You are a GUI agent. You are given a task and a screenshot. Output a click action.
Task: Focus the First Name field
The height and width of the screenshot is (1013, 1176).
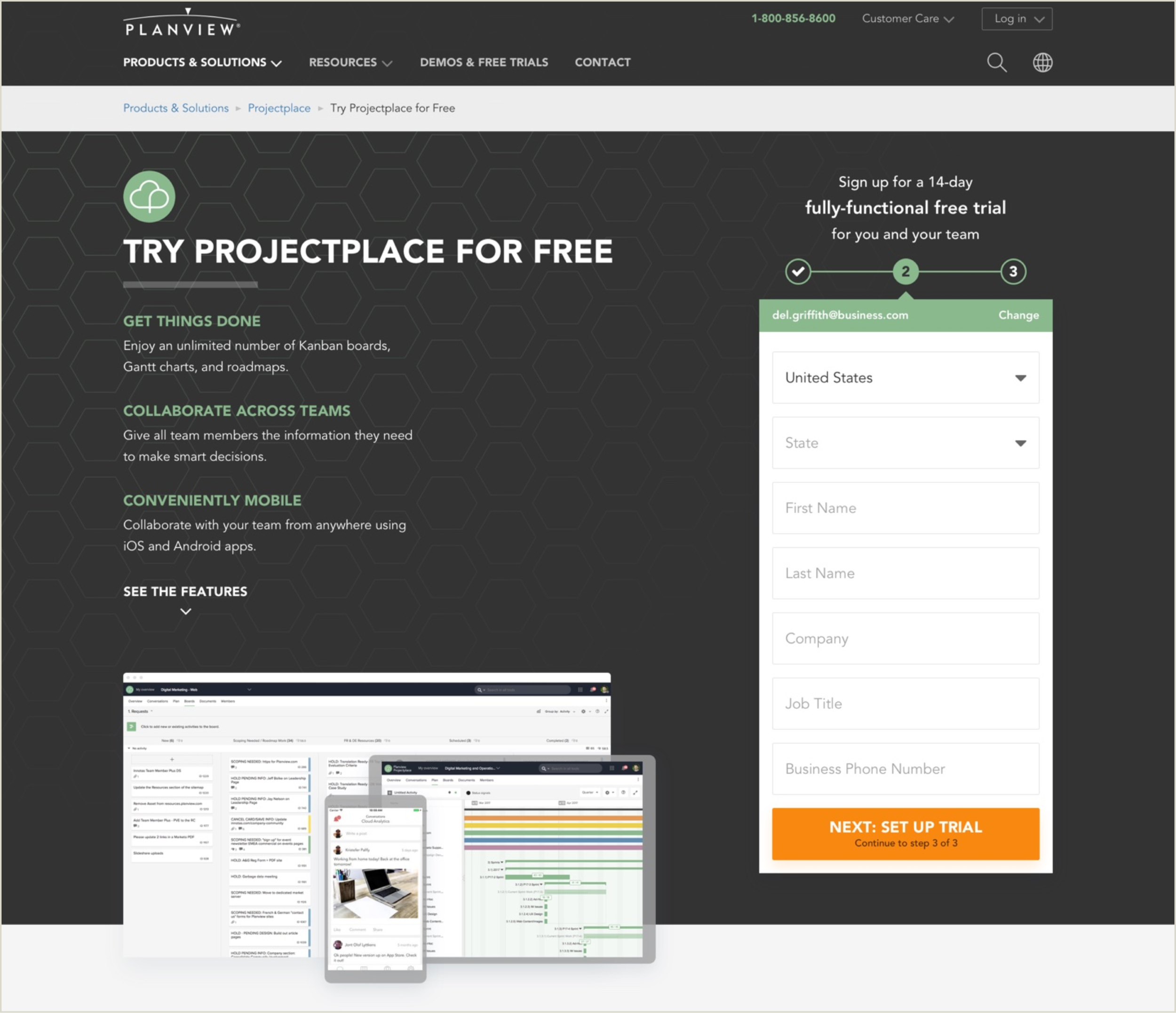[x=905, y=508]
